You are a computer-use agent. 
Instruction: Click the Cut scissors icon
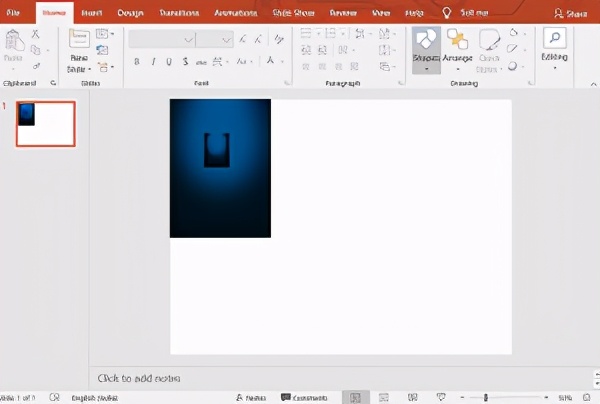[x=36, y=34]
